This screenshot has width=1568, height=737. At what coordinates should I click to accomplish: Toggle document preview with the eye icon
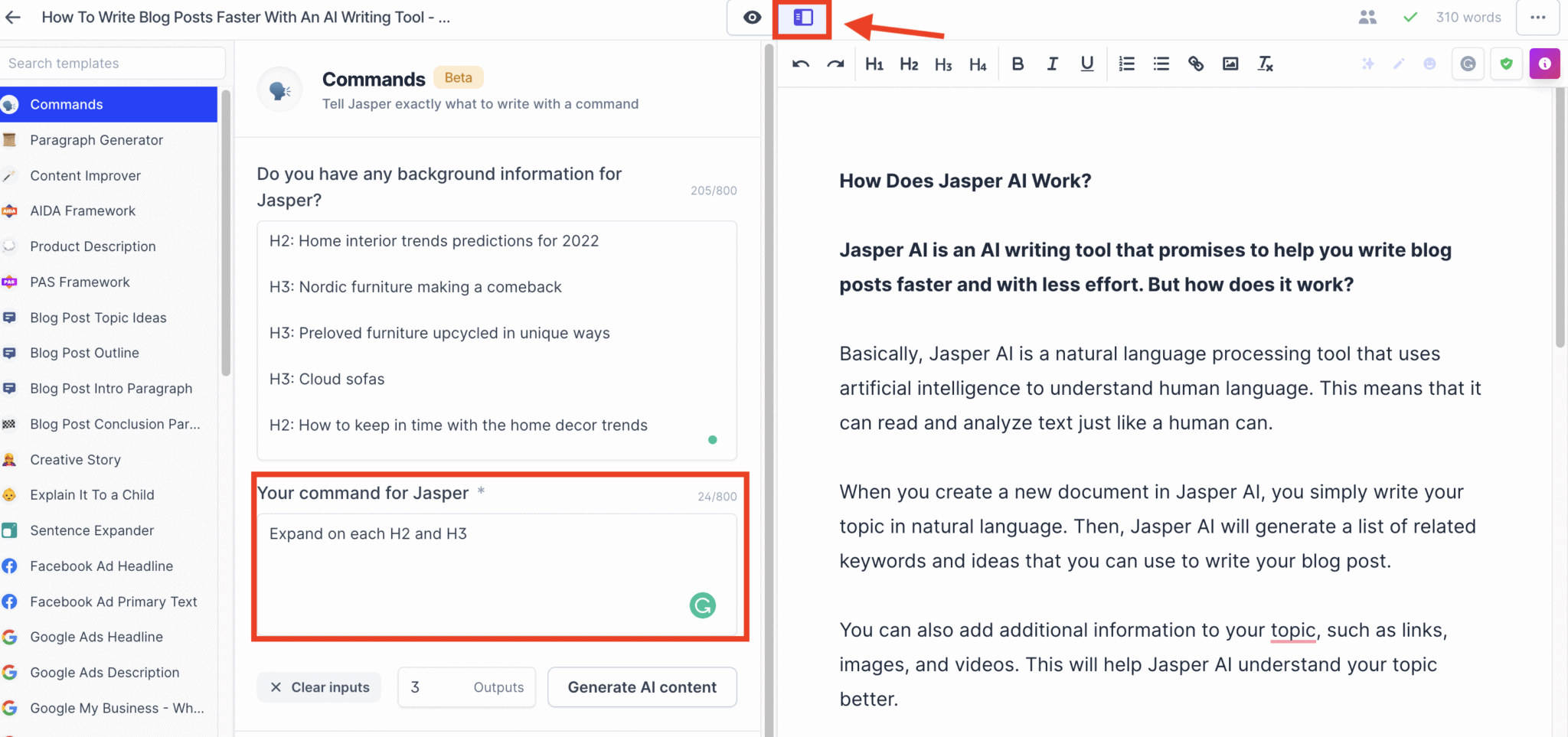click(x=751, y=17)
